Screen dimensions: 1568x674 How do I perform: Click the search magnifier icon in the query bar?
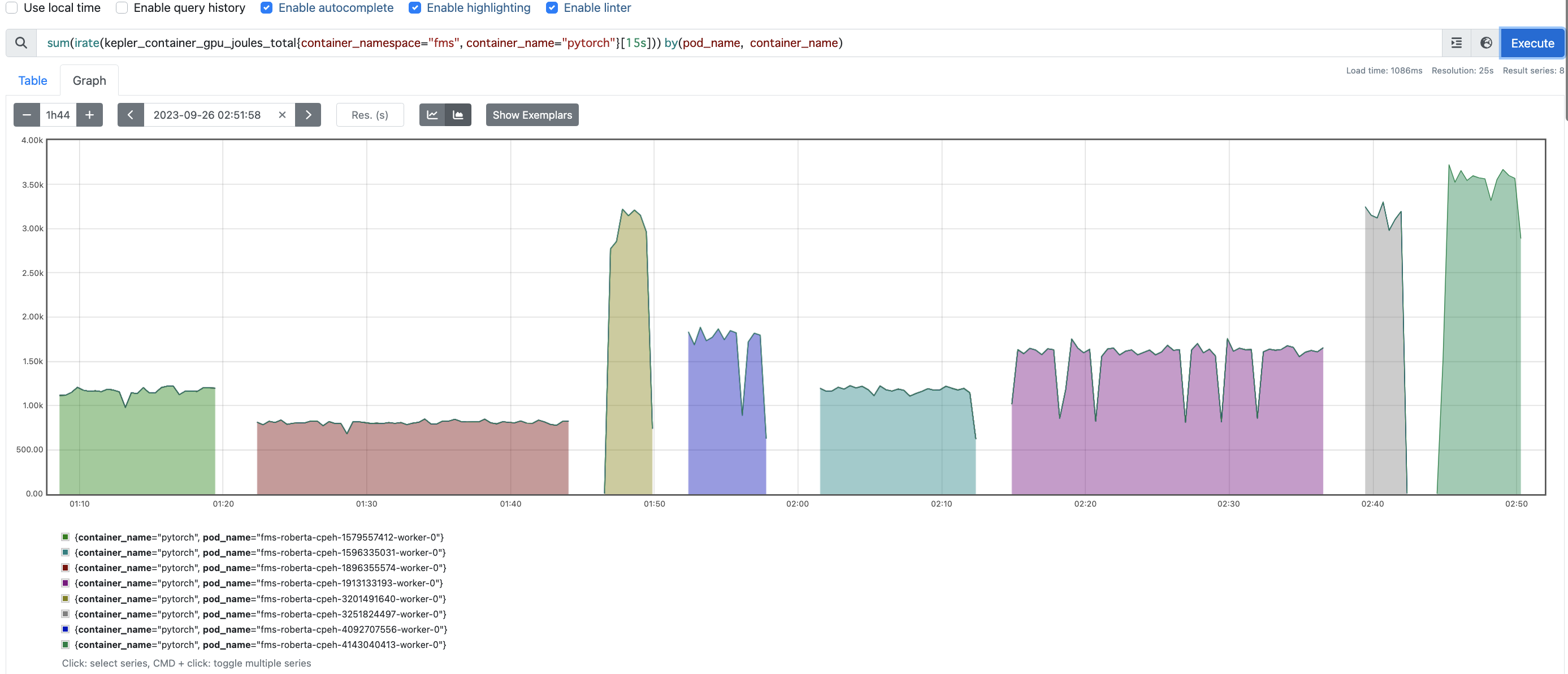click(21, 42)
